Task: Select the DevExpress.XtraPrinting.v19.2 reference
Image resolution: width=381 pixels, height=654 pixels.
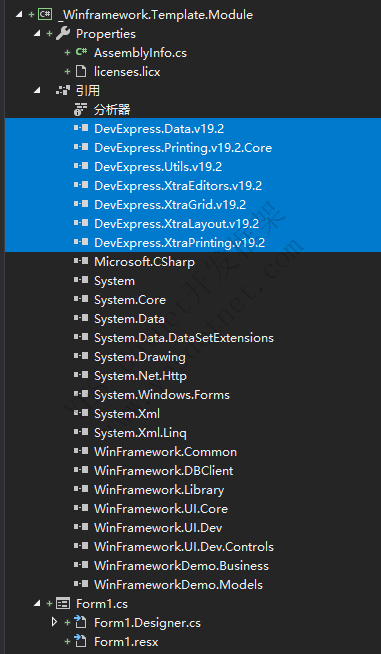Action: coord(179,243)
